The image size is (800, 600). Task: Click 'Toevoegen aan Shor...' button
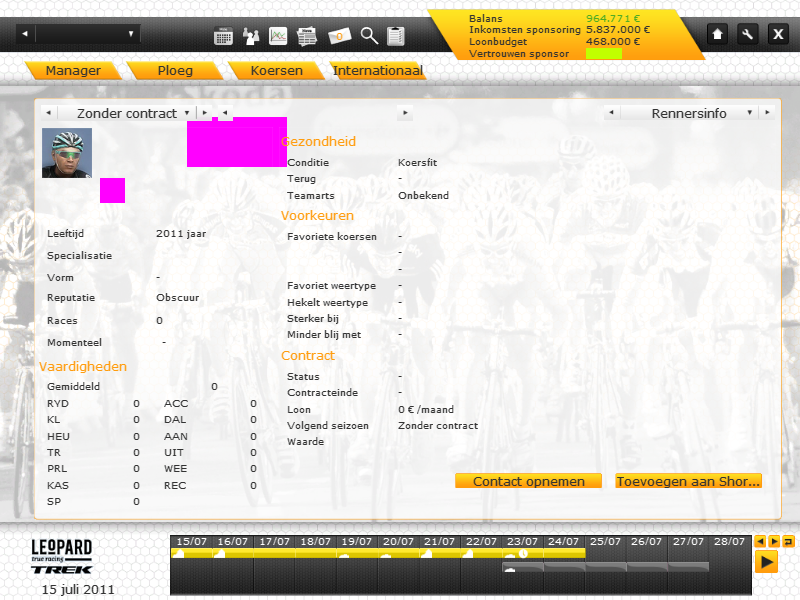(688, 481)
